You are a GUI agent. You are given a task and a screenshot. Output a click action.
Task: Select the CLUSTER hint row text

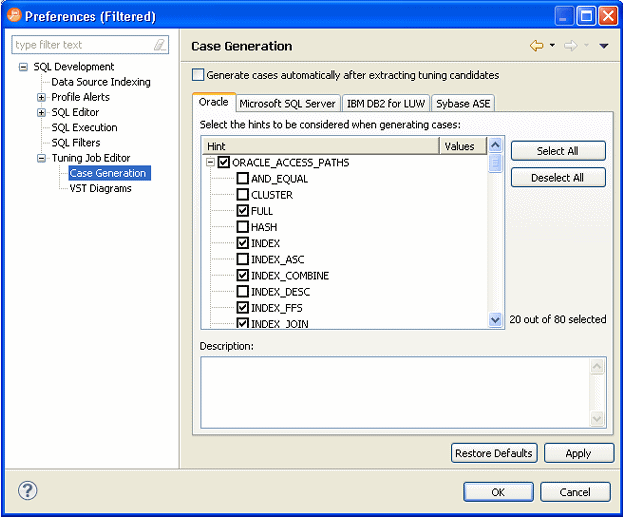coord(272,195)
